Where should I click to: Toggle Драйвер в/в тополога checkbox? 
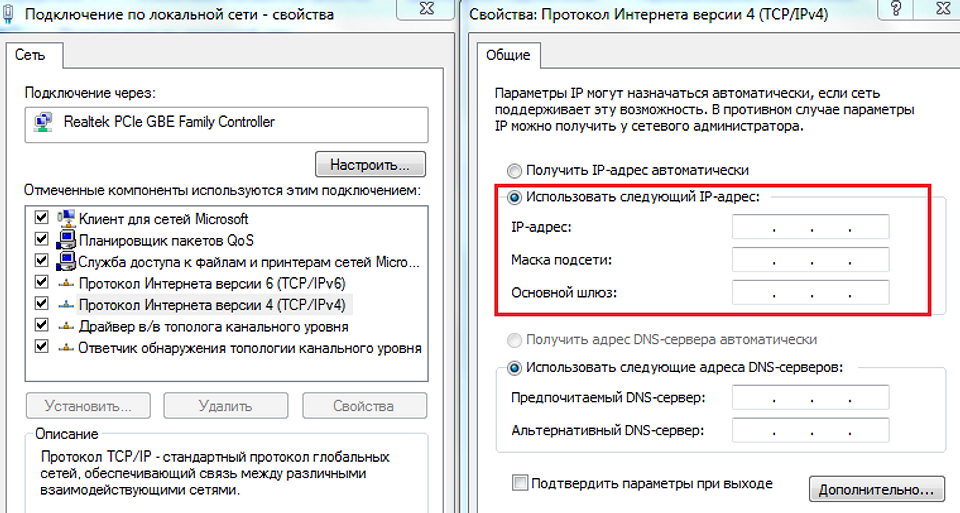coord(41,326)
